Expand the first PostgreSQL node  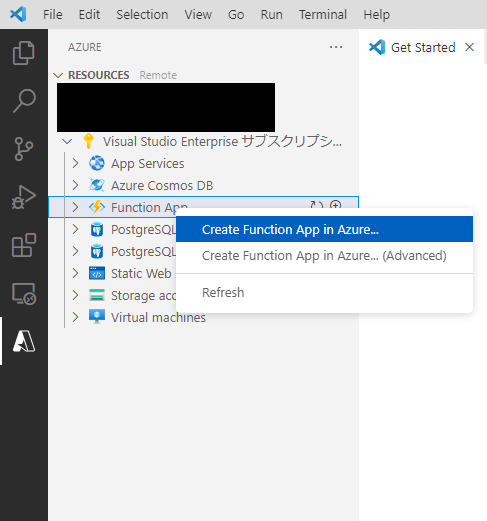(x=76, y=229)
